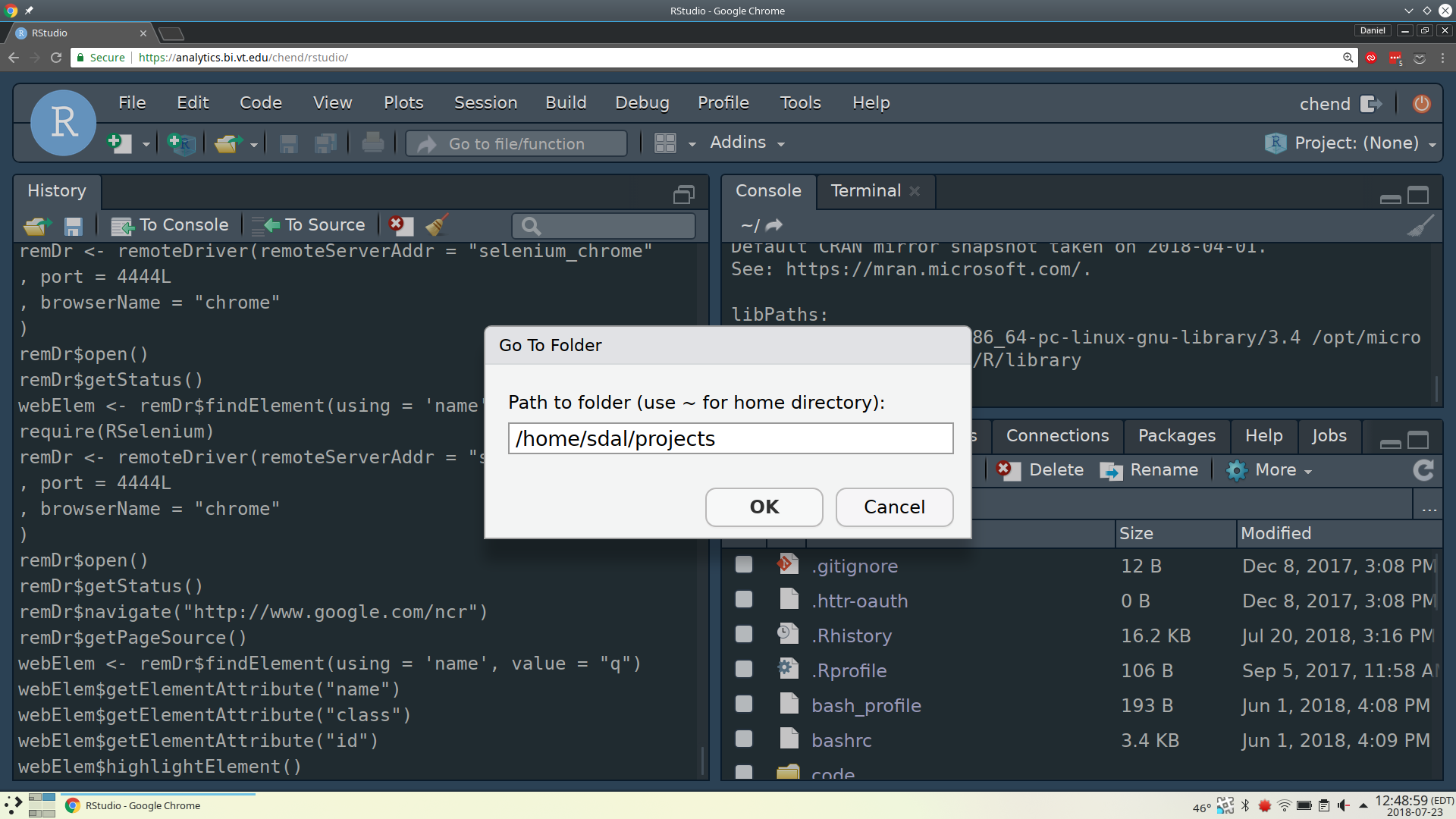
Task: Open the Tools menu
Action: pos(800,102)
